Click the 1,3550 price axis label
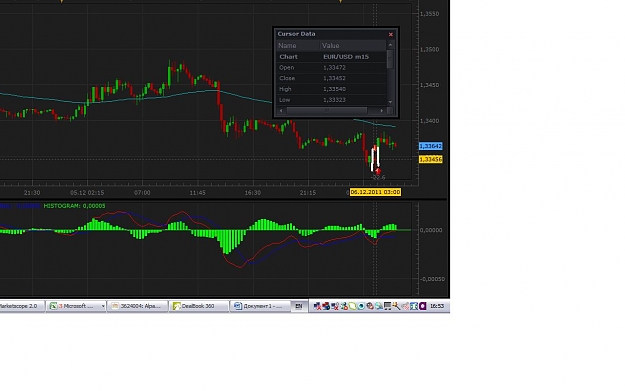Image resolution: width=625 pixels, height=391 pixels. point(430,14)
